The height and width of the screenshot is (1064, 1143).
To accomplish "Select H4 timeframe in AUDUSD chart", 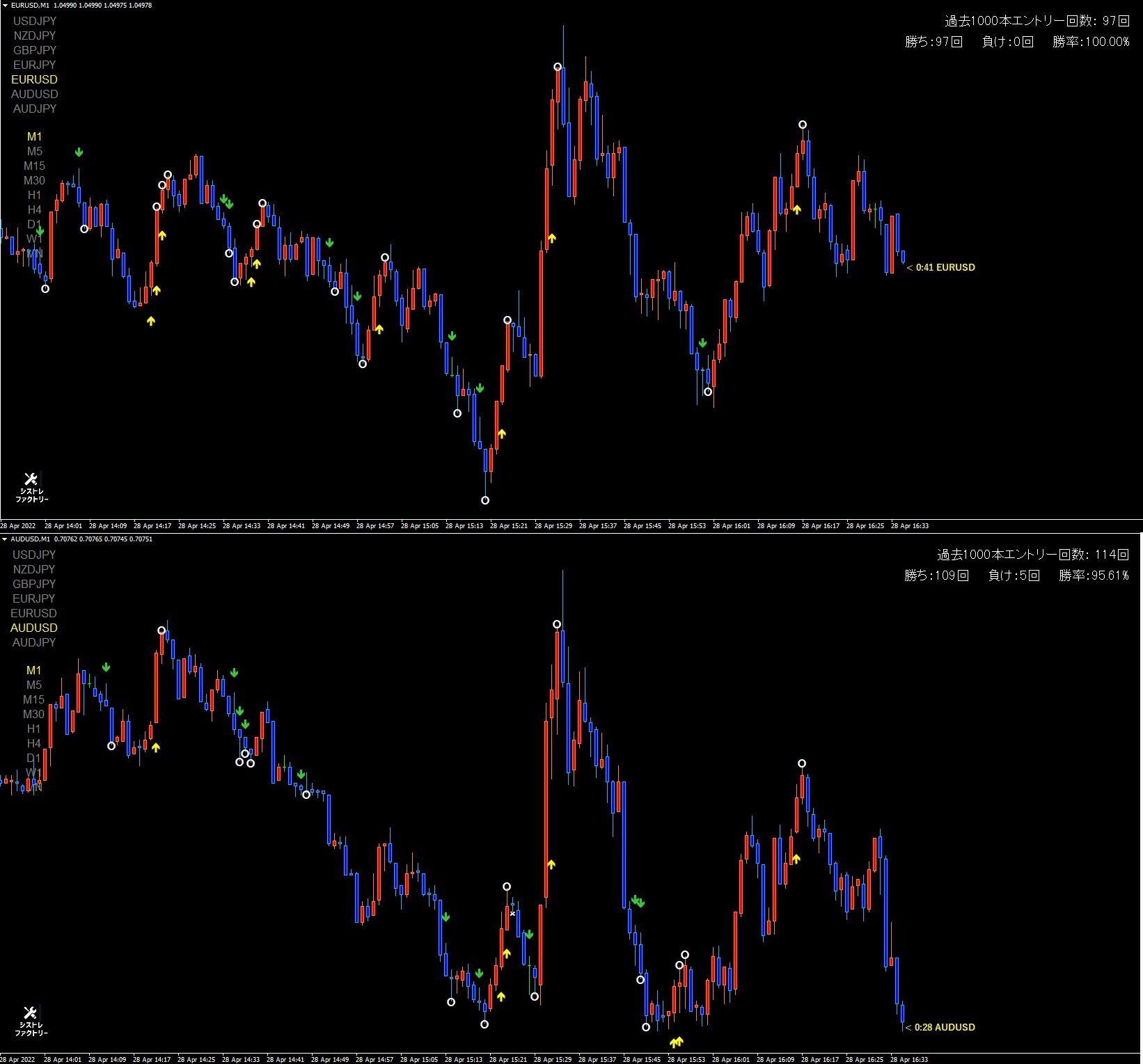I will tap(34, 743).
